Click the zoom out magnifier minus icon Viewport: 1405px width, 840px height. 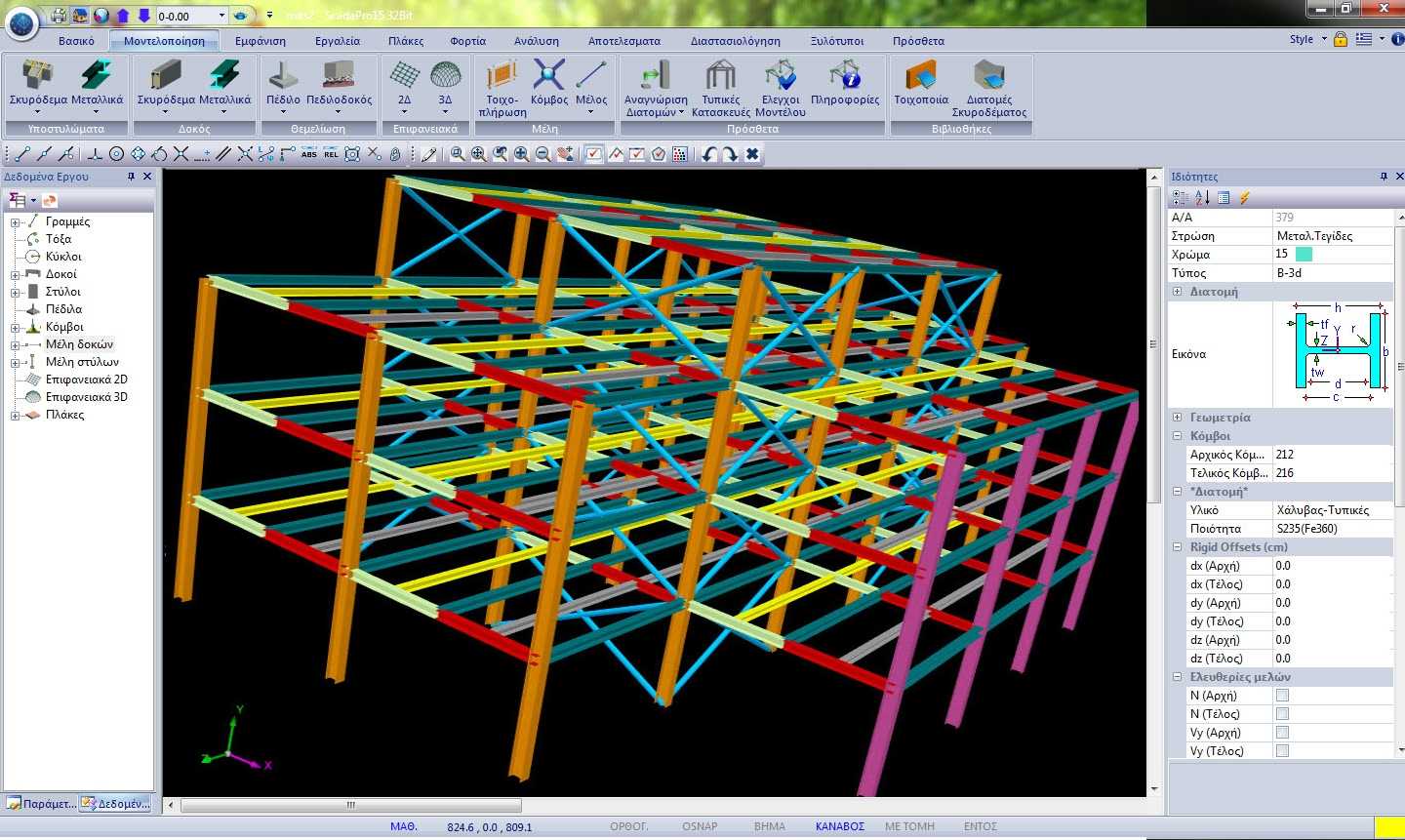(x=543, y=154)
